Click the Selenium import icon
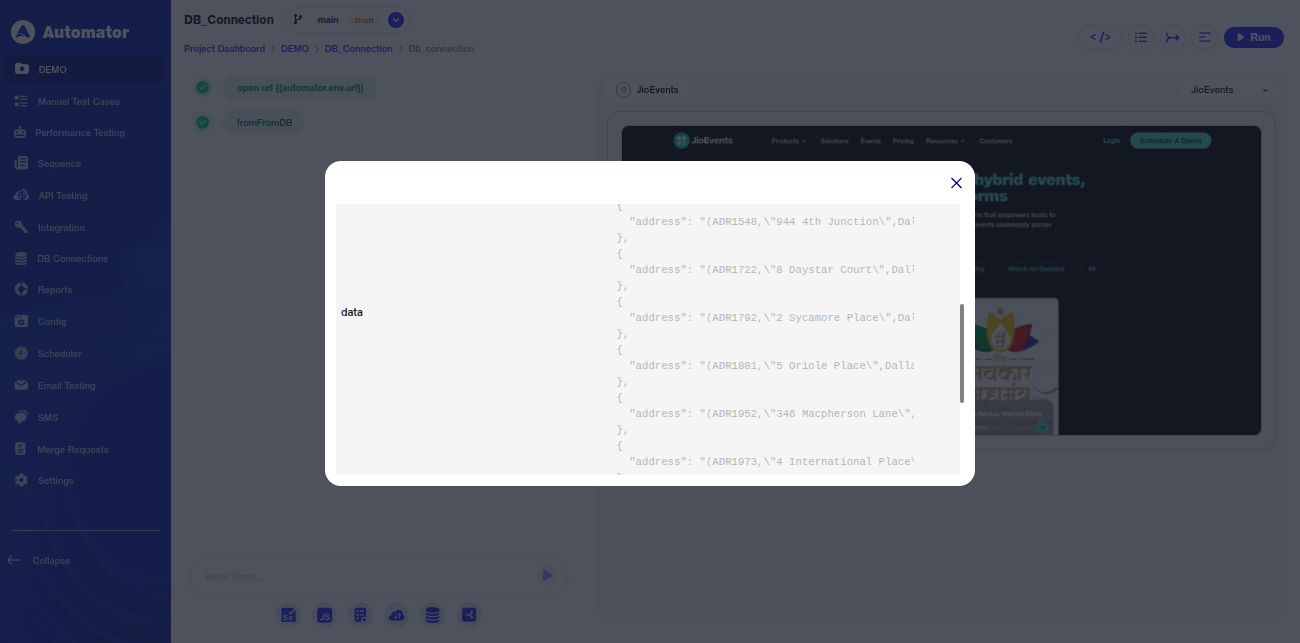The image size is (1300, 643). click(x=288, y=616)
